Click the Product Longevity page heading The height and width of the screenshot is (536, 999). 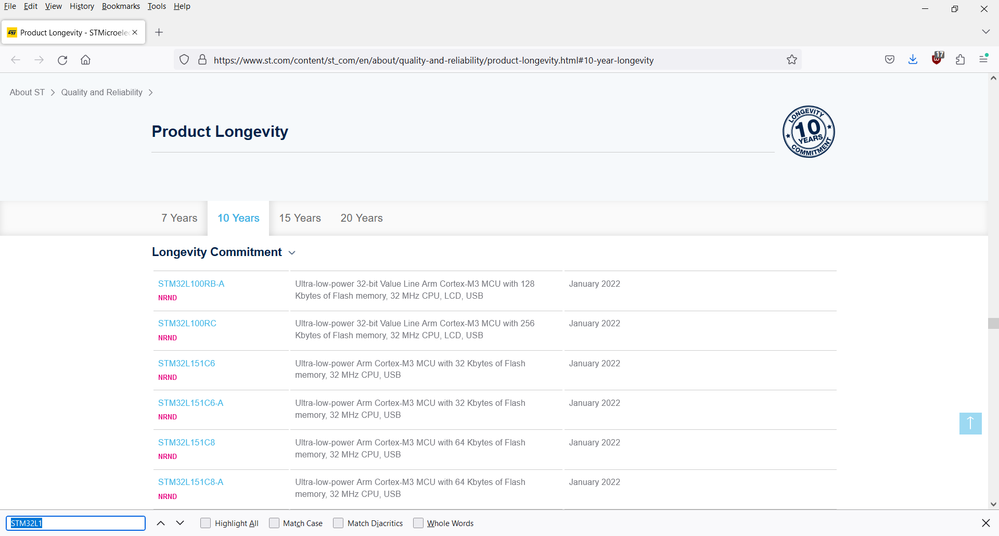220,131
